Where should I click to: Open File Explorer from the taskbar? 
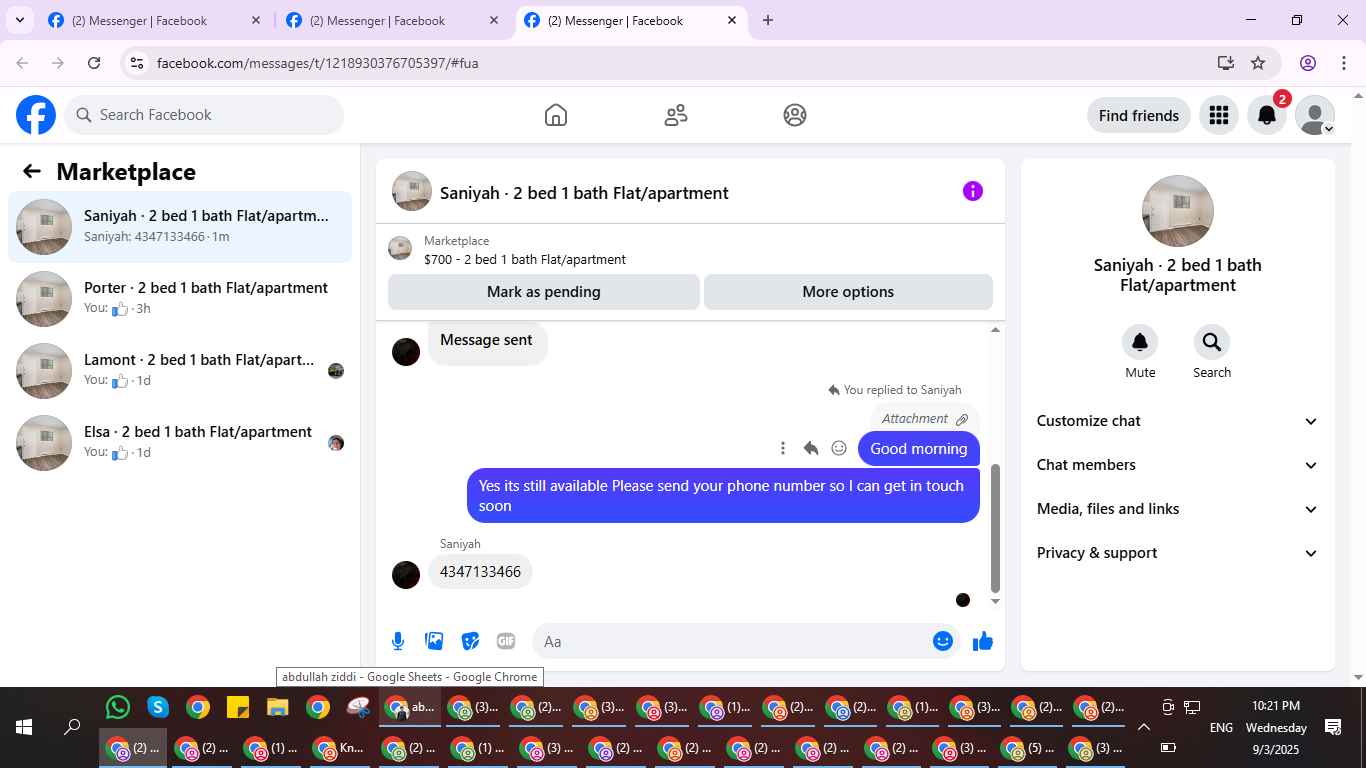point(278,707)
